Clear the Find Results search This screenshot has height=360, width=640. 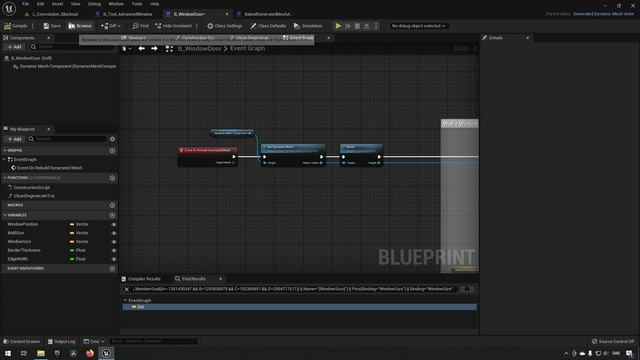point(127,289)
